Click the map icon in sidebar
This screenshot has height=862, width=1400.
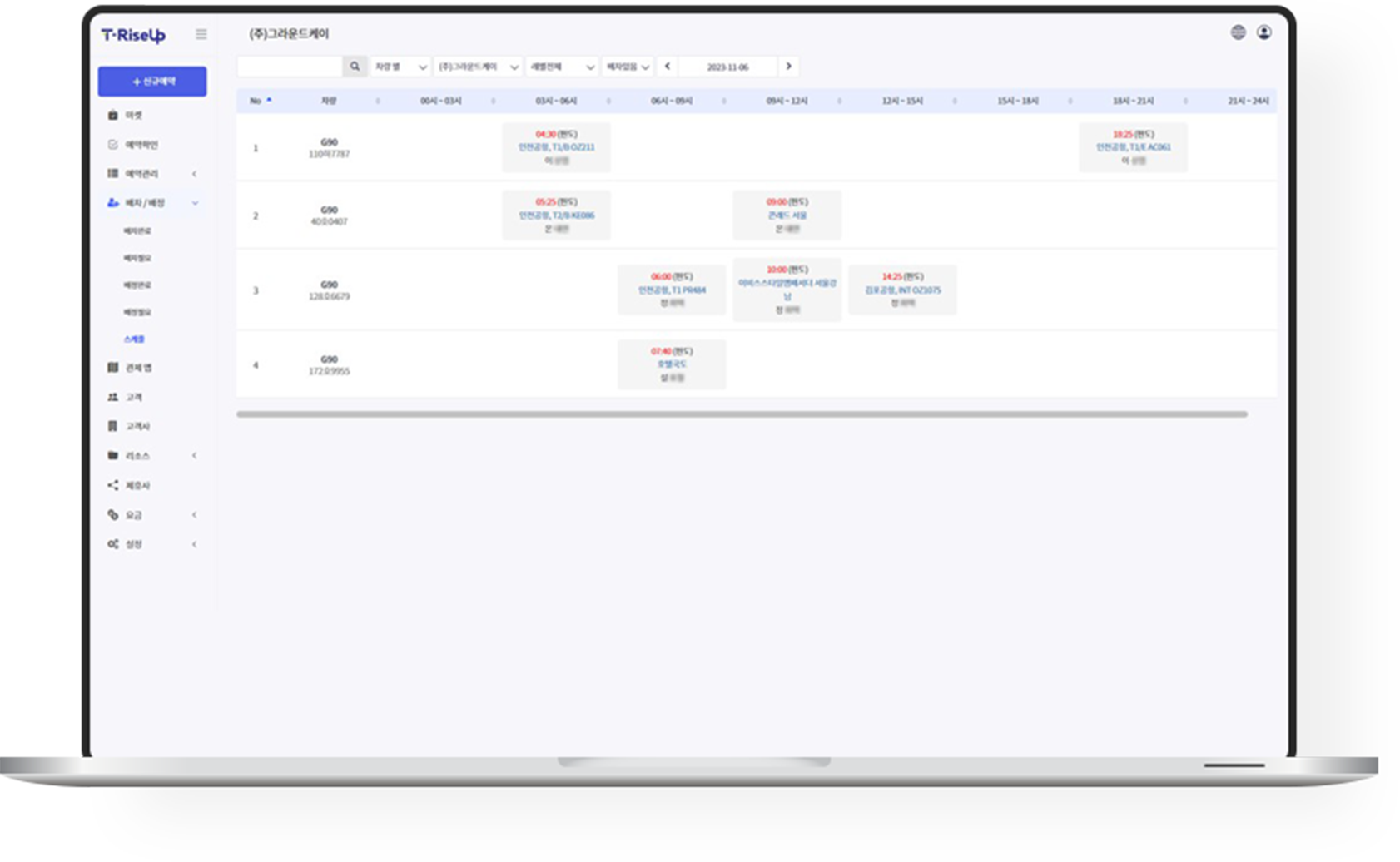[x=112, y=367]
